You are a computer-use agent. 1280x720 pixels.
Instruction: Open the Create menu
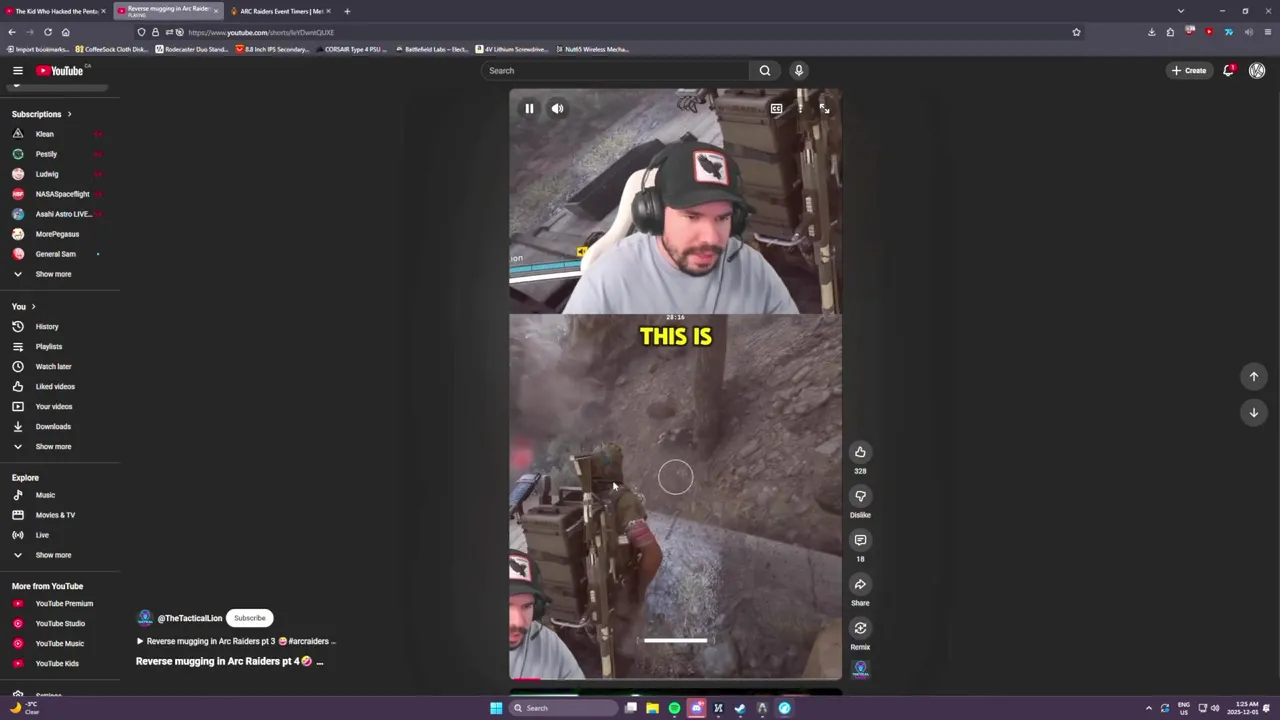[x=1189, y=70]
